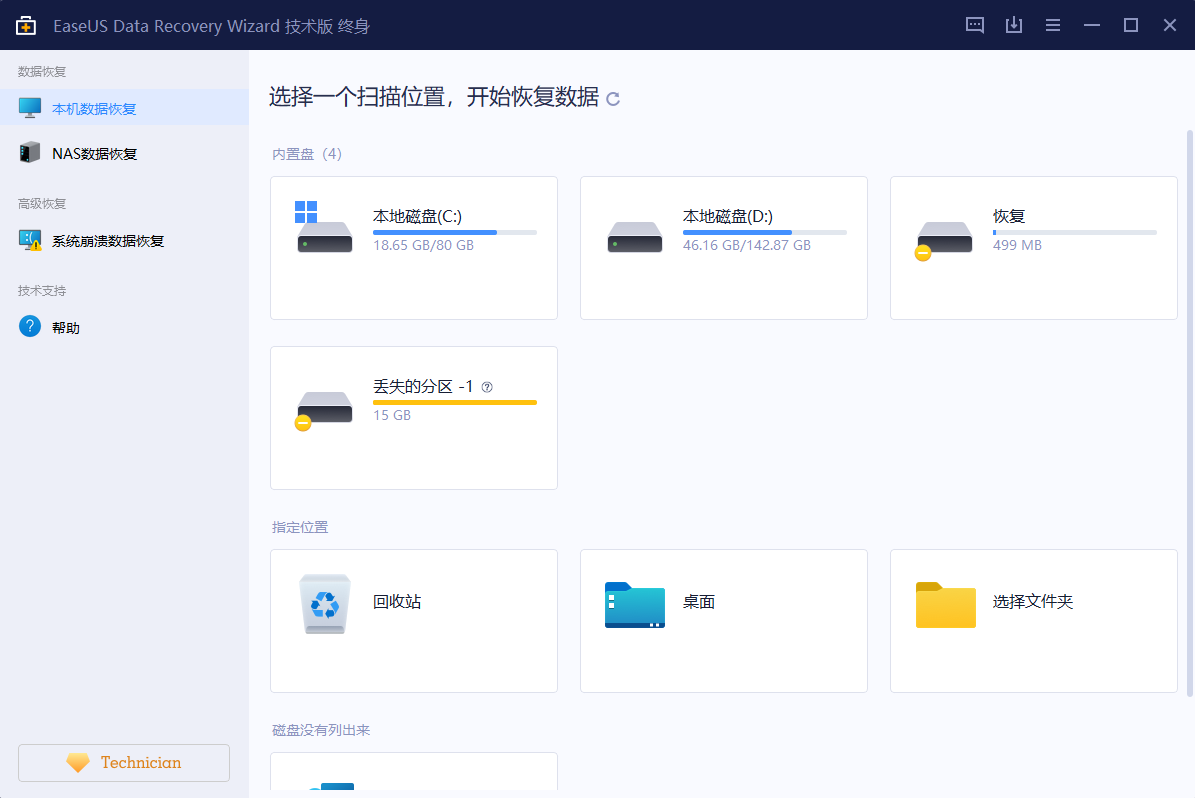The width and height of the screenshot is (1195, 798).
Task: Click the window title EaseUS Data Recovery Wizard
Action: [x=166, y=26]
